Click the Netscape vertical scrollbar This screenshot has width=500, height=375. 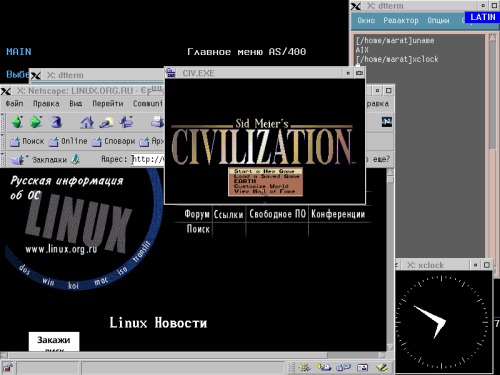click(390, 260)
